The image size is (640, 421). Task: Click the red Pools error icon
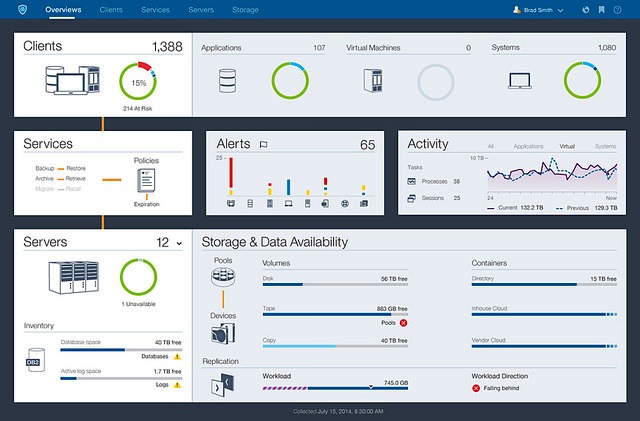coord(403,324)
